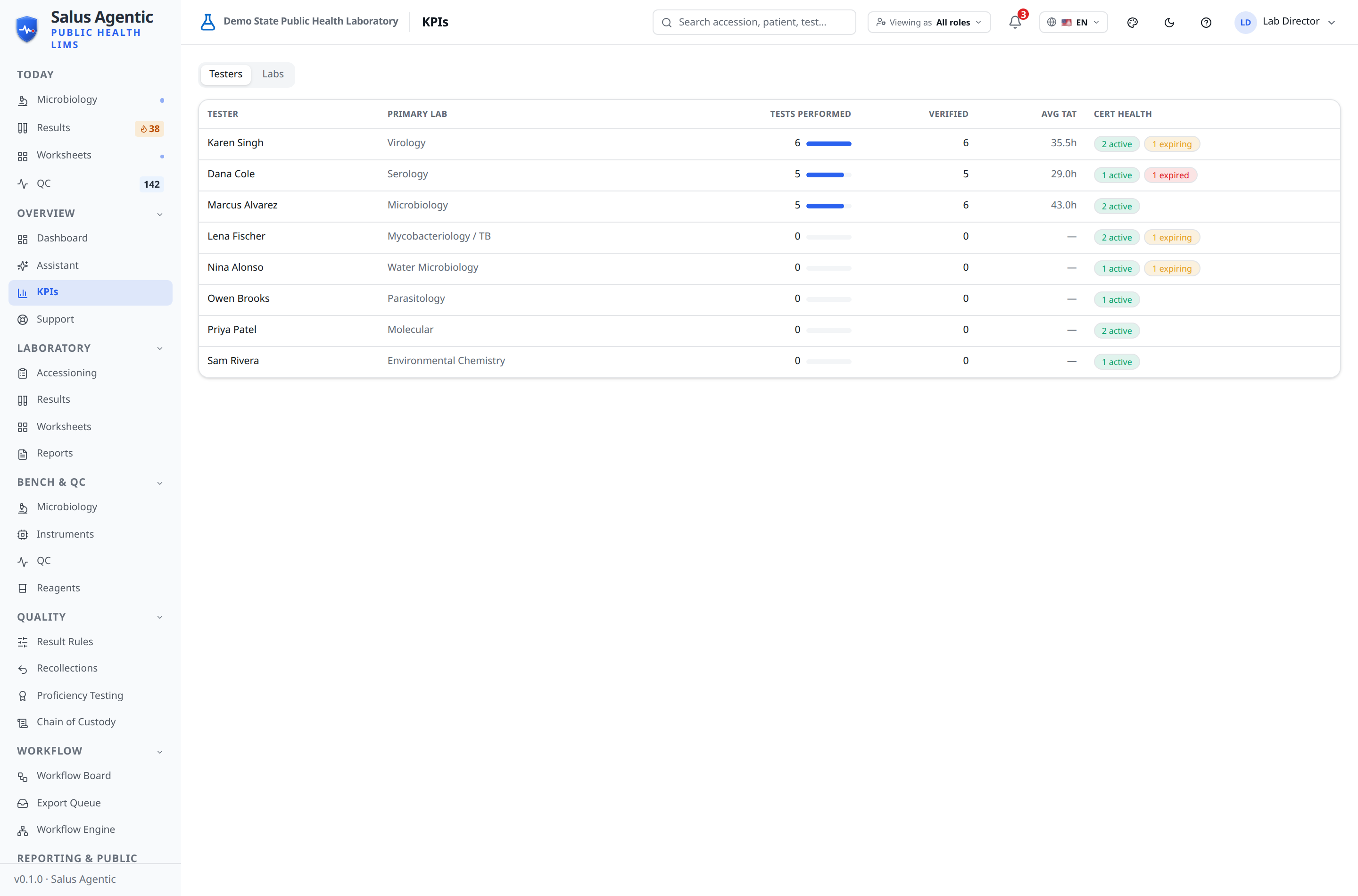Go to Laboratory Worksheets

click(x=90, y=427)
